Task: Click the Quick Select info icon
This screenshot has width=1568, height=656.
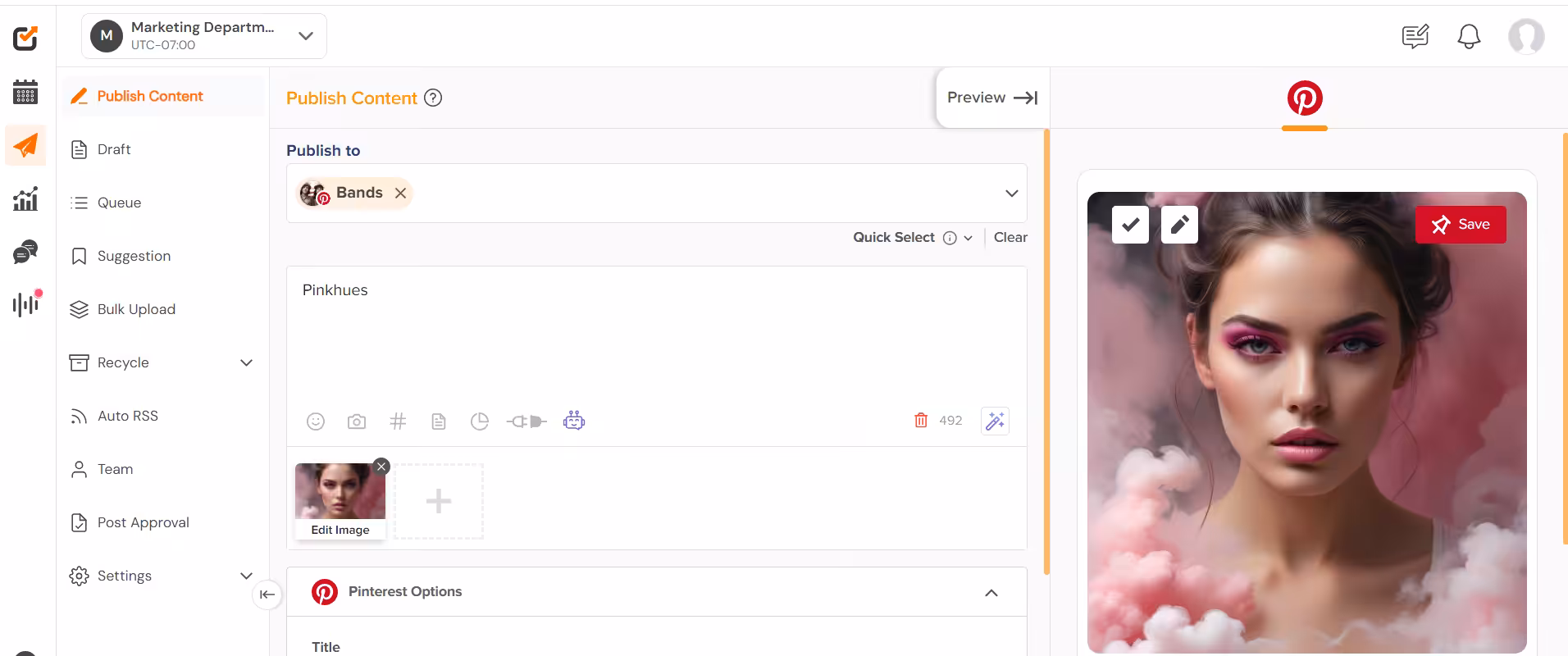Action: point(950,238)
